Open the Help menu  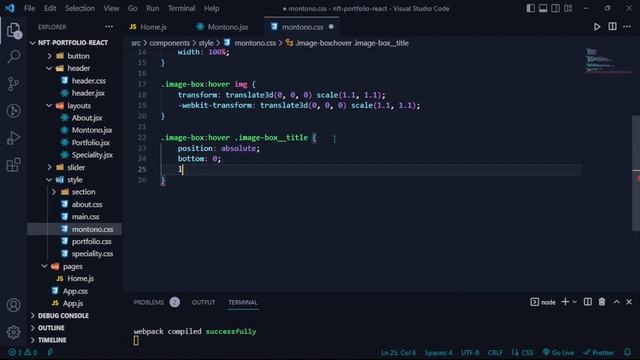click(x=211, y=8)
